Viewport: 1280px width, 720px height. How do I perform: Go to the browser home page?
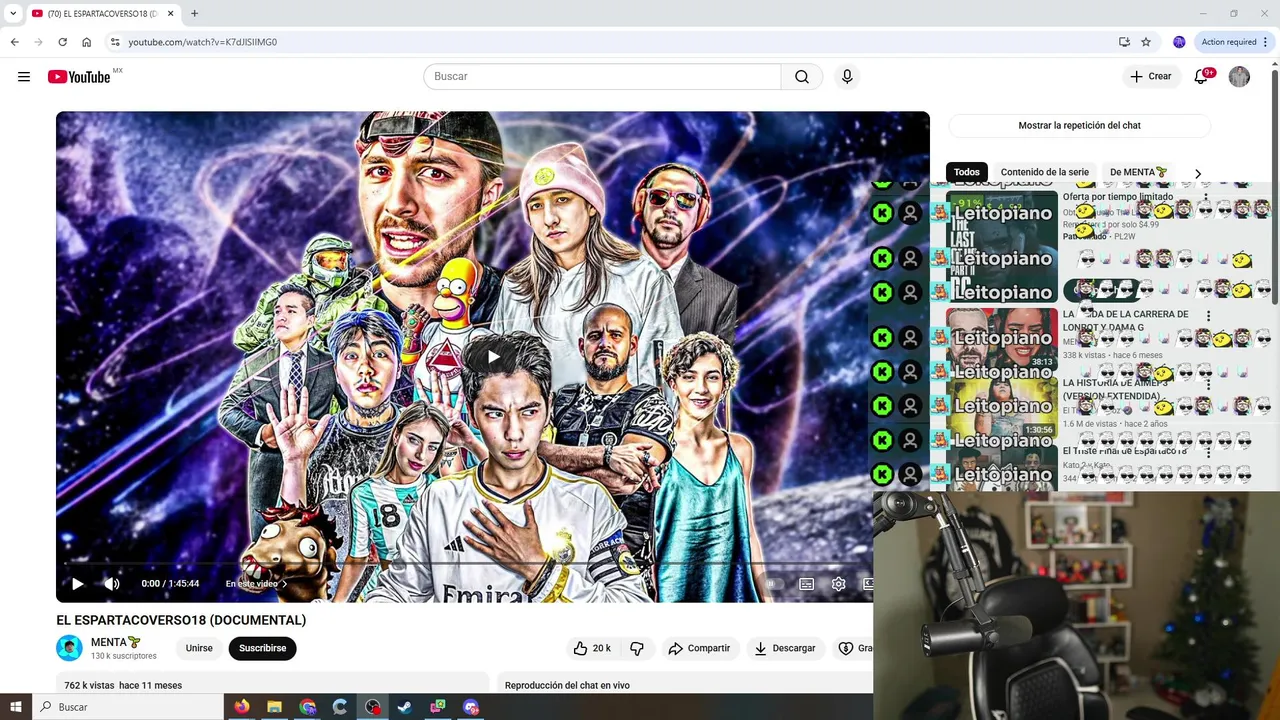click(x=86, y=42)
